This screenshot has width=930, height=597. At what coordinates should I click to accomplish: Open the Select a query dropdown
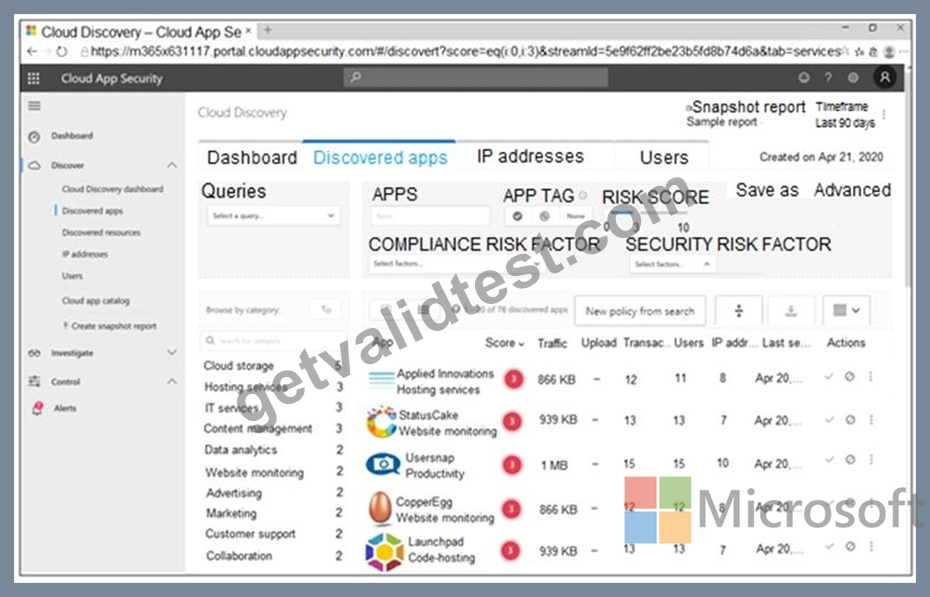click(x=273, y=216)
